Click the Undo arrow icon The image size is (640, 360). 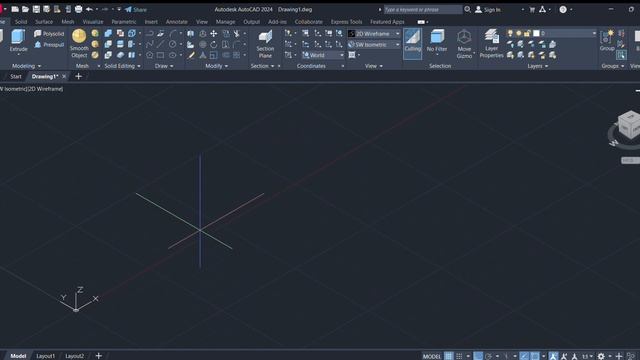coord(89,9)
